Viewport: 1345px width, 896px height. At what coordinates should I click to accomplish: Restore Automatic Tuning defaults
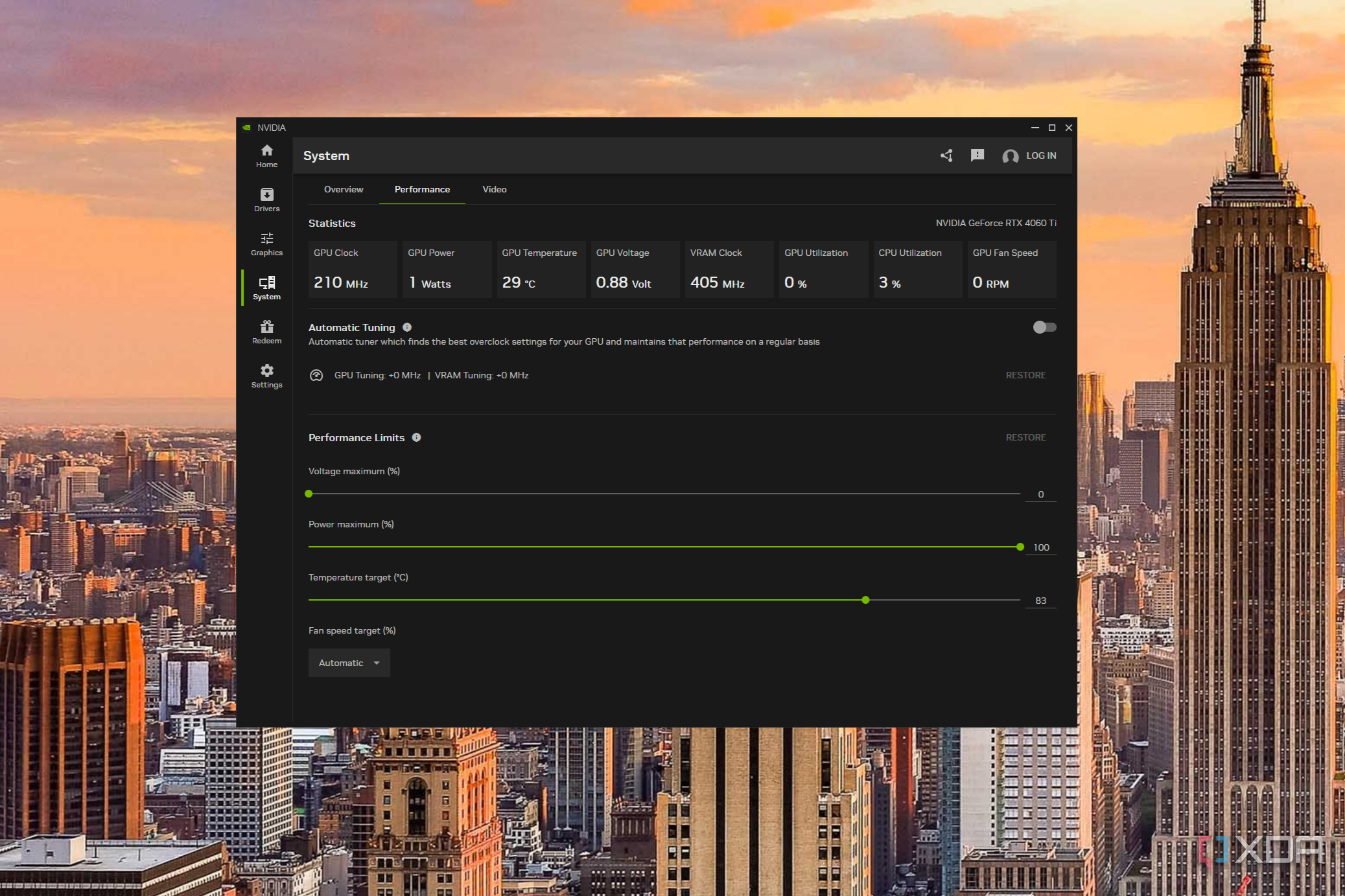point(1025,375)
